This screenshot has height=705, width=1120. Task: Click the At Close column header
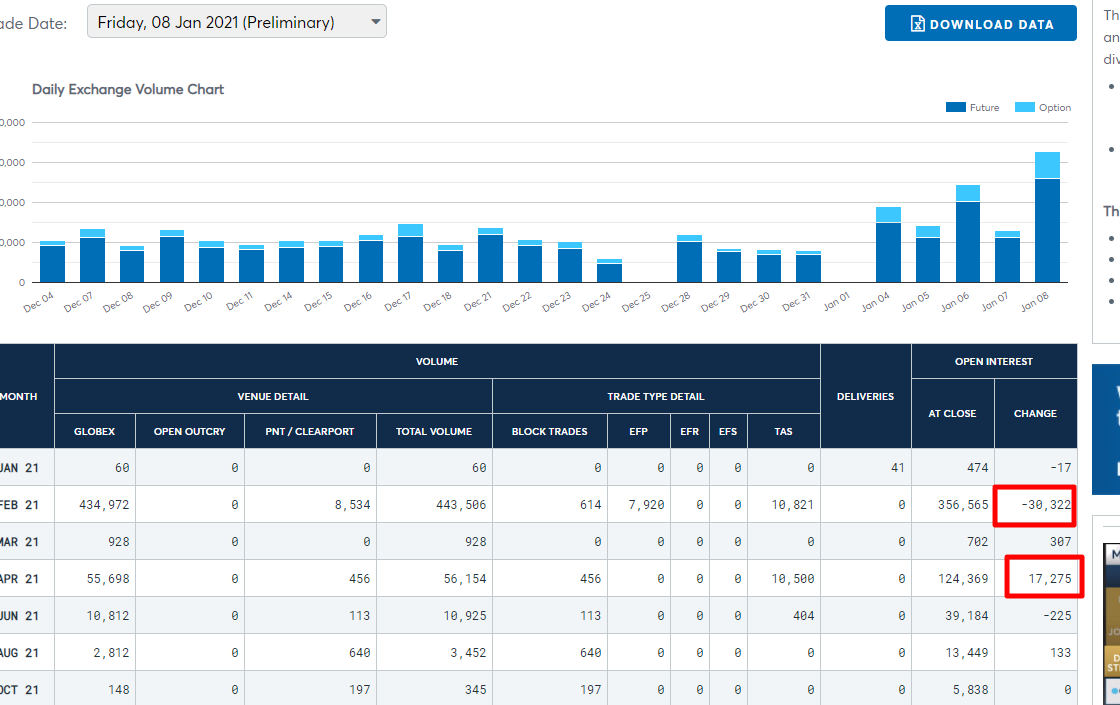point(952,414)
